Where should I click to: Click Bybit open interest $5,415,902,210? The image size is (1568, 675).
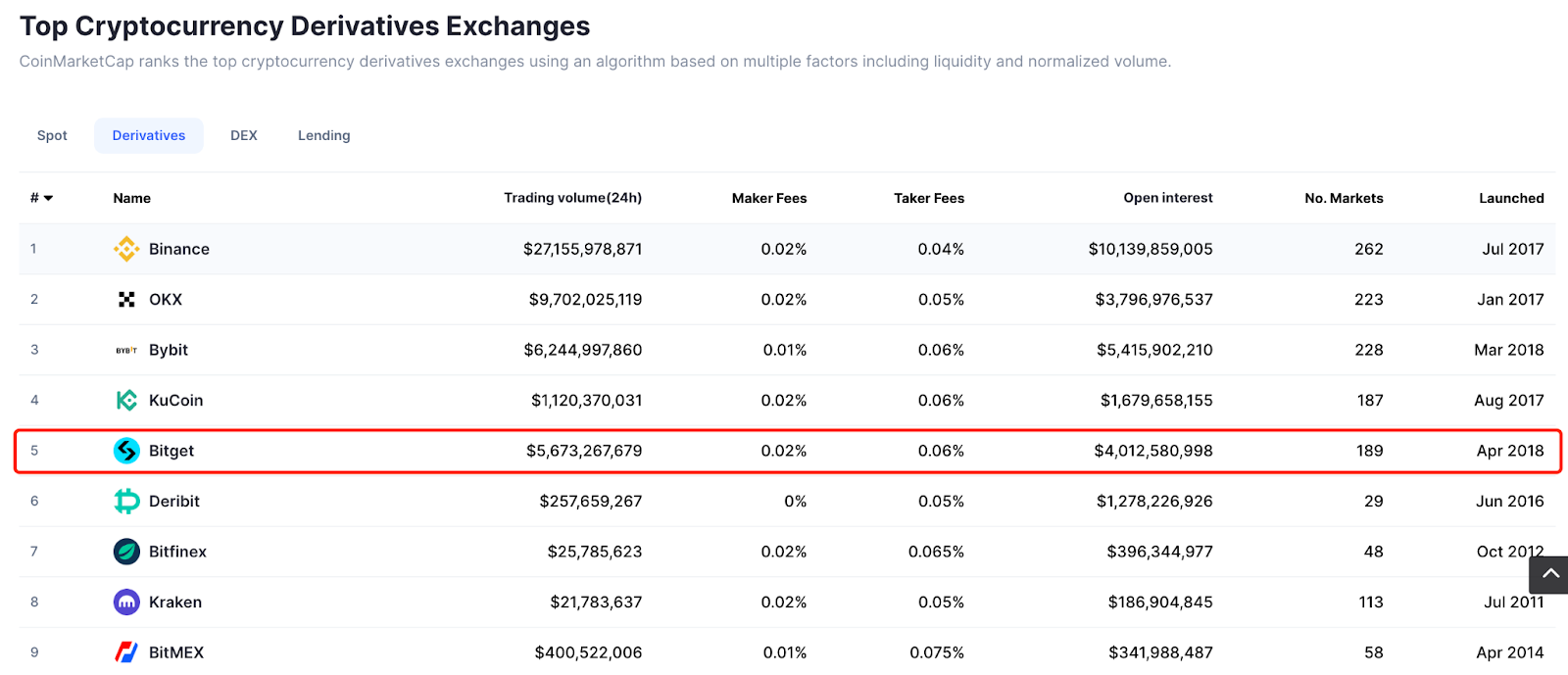click(x=1154, y=350)
